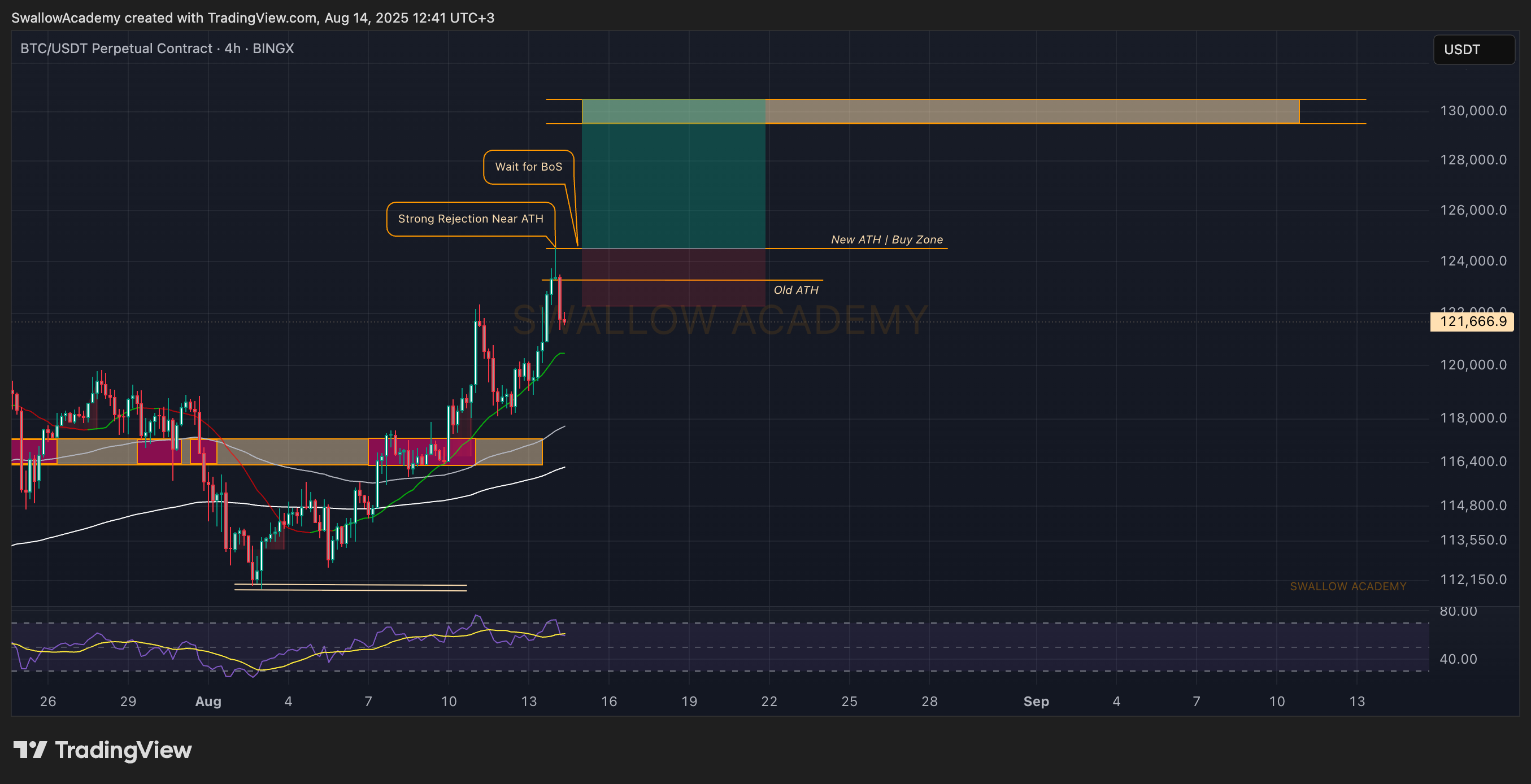1531x784 pixels.
Task: Click the date label 29 on time axis
Action: click(128, 702)
